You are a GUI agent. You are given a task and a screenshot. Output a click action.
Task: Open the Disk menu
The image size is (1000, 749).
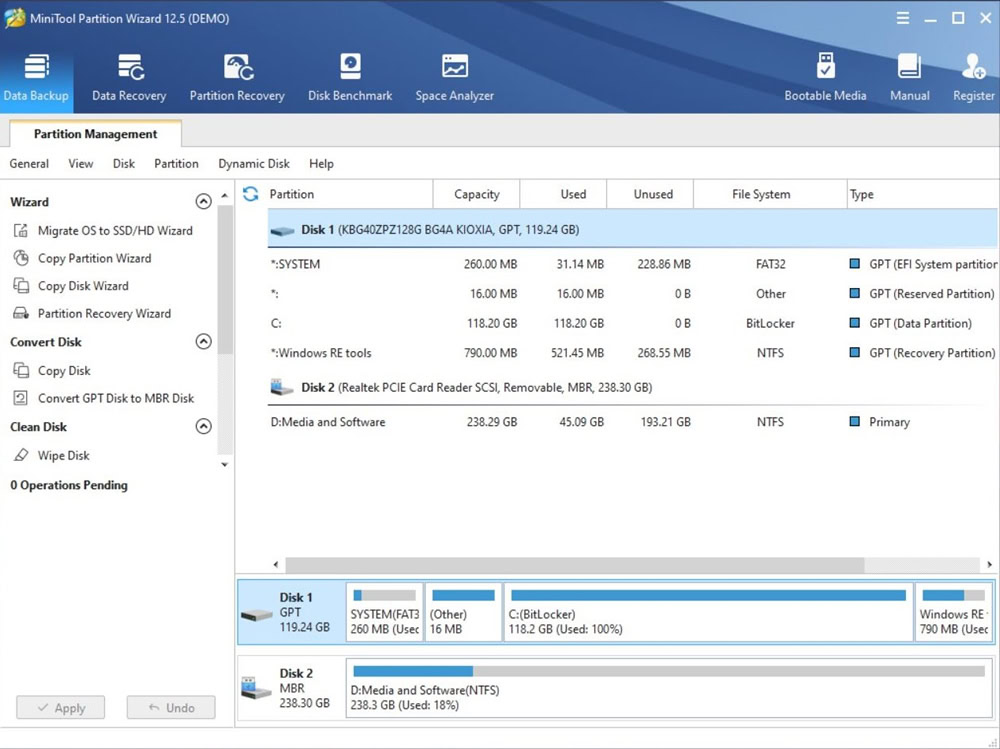pos(124,163)
